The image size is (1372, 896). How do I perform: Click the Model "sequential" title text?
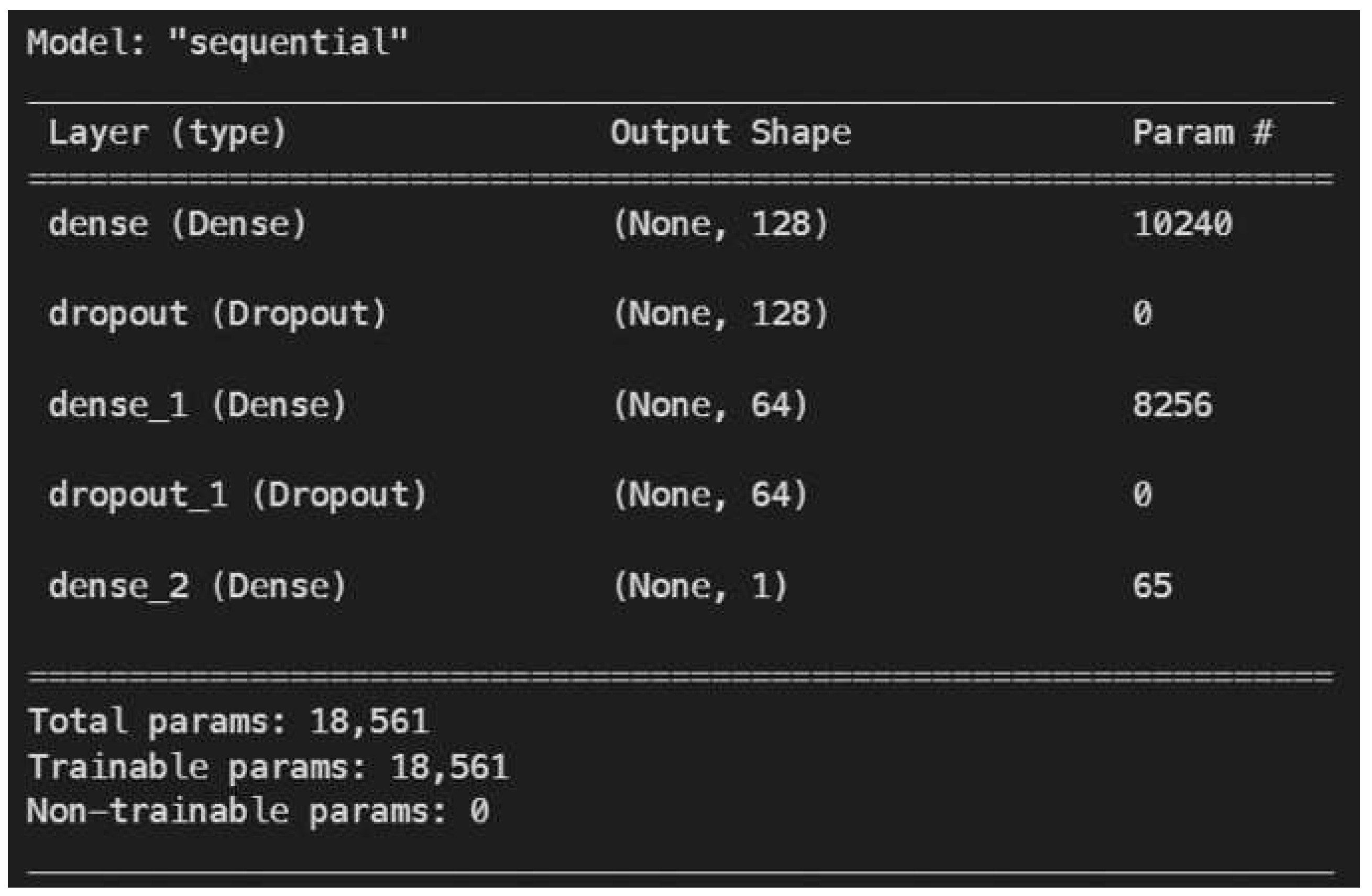217,43
